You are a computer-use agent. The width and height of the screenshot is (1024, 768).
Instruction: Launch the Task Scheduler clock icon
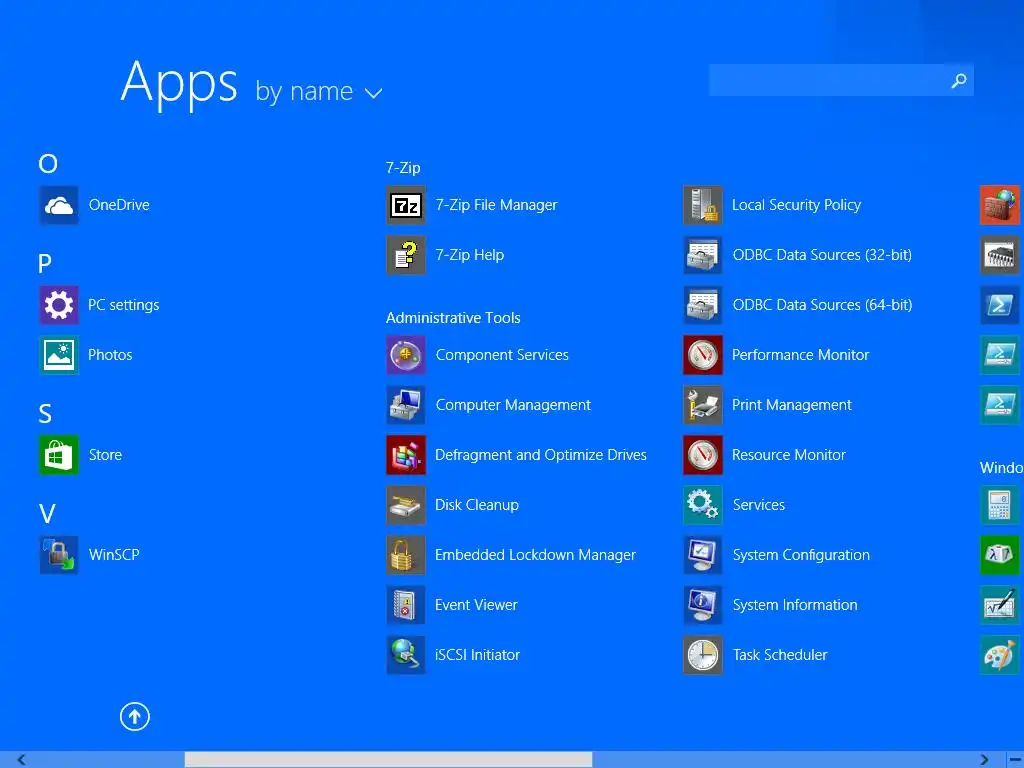click(x=703, y=655)
